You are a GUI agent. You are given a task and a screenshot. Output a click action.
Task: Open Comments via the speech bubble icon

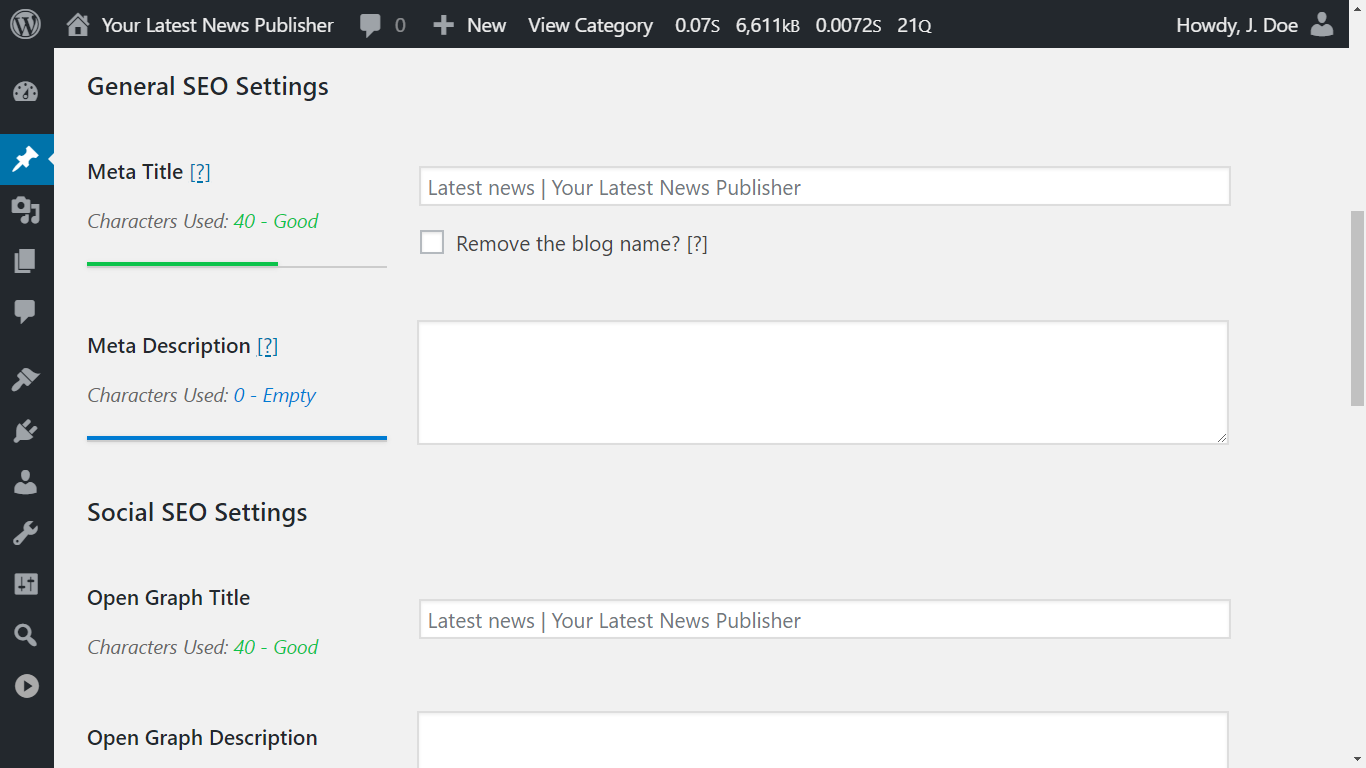pyautogui.click(x=27, y=310)
